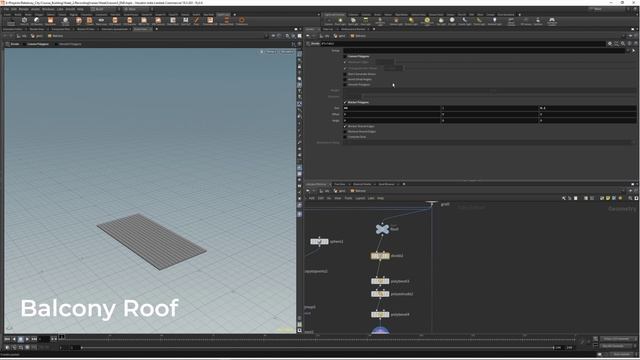Open the Build desktop dropdown
Screen dimensions: 640x360
pos(104,9)
